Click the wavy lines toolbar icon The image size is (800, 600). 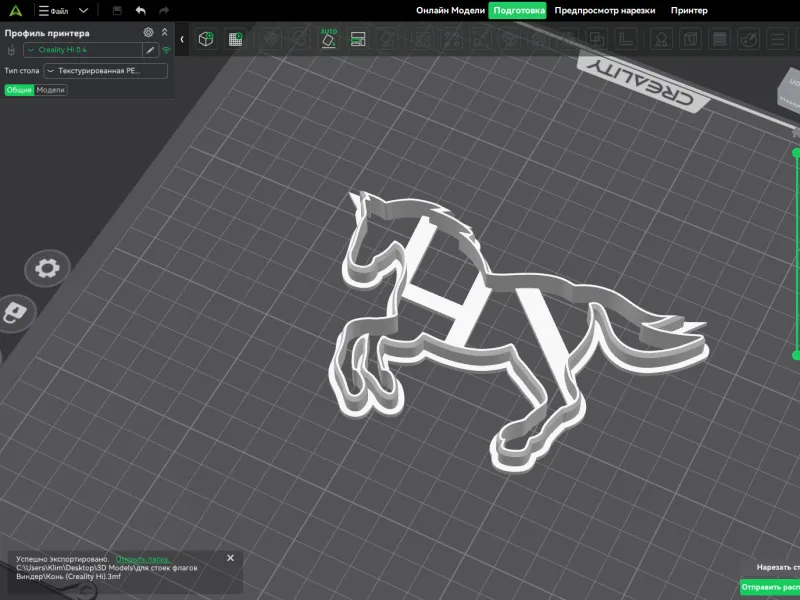coord(778,39)
